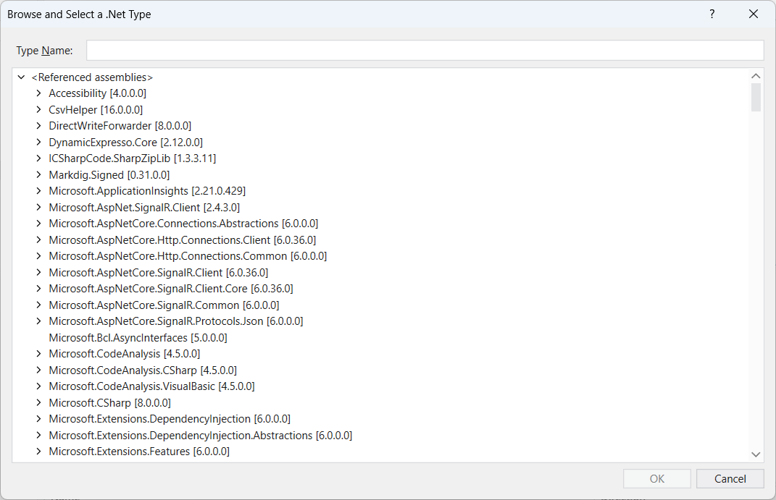Expand Microsoft.AspNetCore.SignalR.Client.Core node

click(39, 288)
